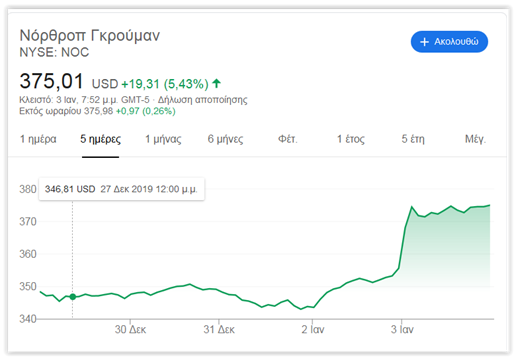Click the 2 Ιαν date label

(x=313, y=329)
